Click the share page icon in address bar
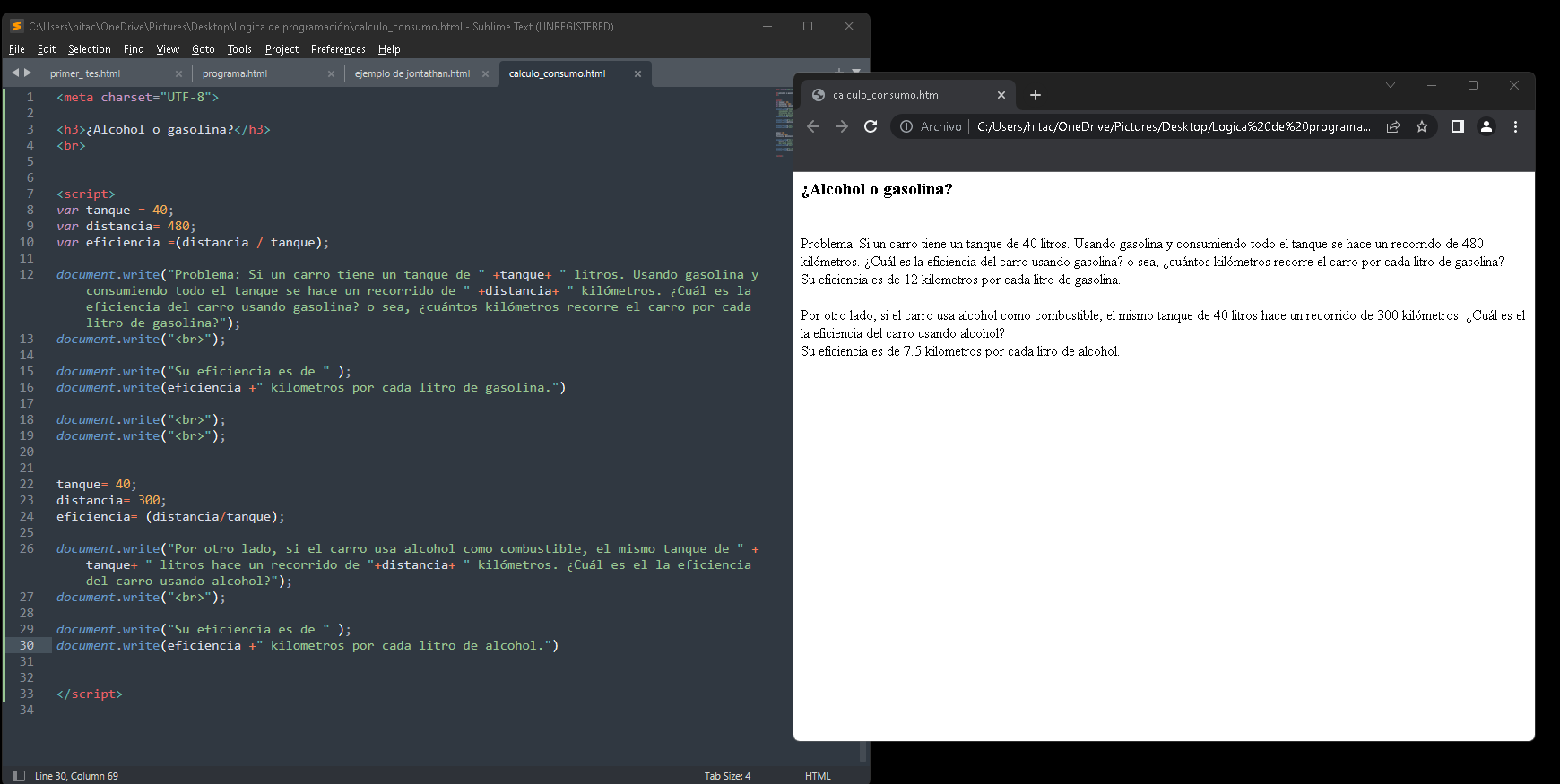The height and width of the screenshot is (784, 1560). click(x=1393, y=126)
